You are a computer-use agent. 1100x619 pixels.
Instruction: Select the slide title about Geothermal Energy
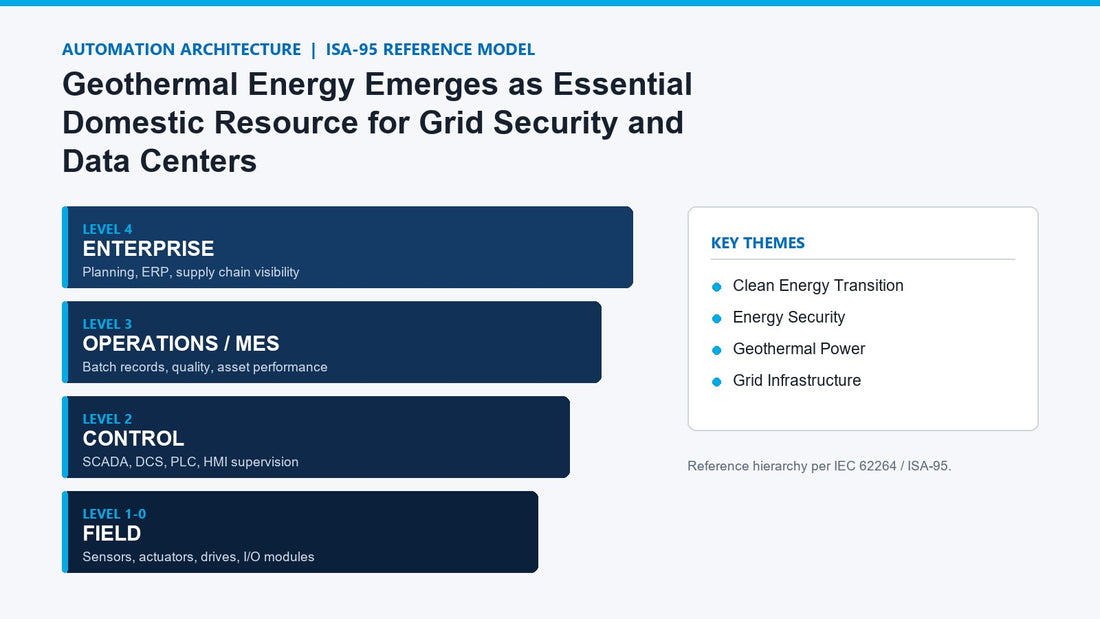377,123
